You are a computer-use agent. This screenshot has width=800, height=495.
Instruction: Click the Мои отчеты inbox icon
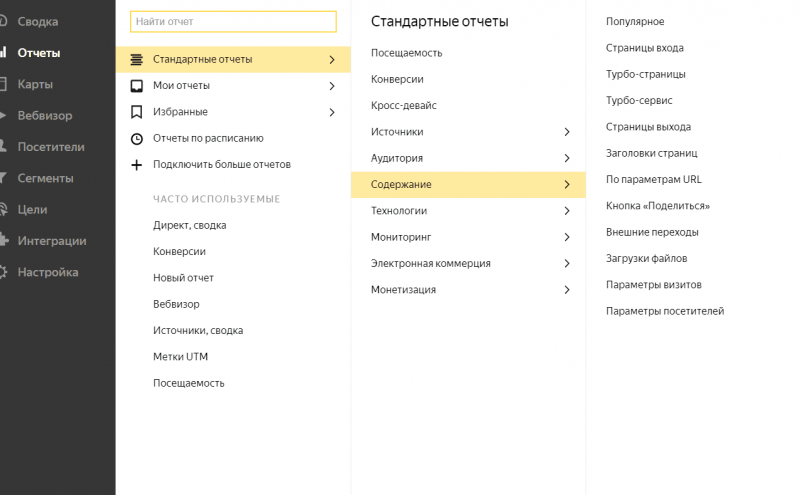pos(136,86)
